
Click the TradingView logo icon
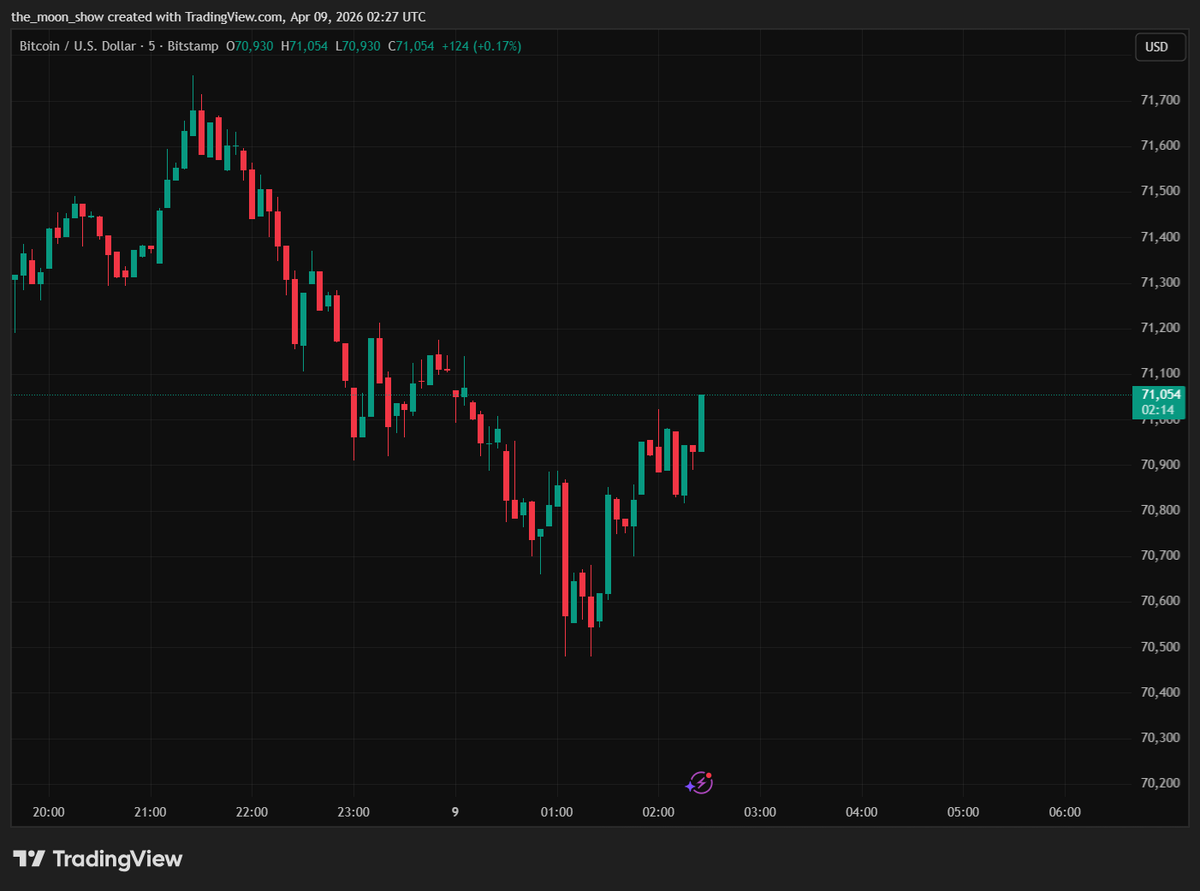click(x=29, y=859)
